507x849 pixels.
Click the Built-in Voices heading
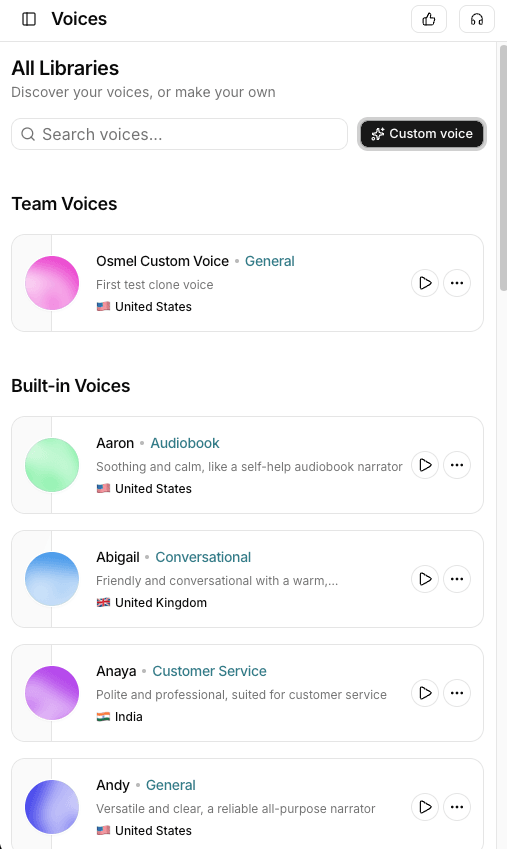tap(71, 386)
